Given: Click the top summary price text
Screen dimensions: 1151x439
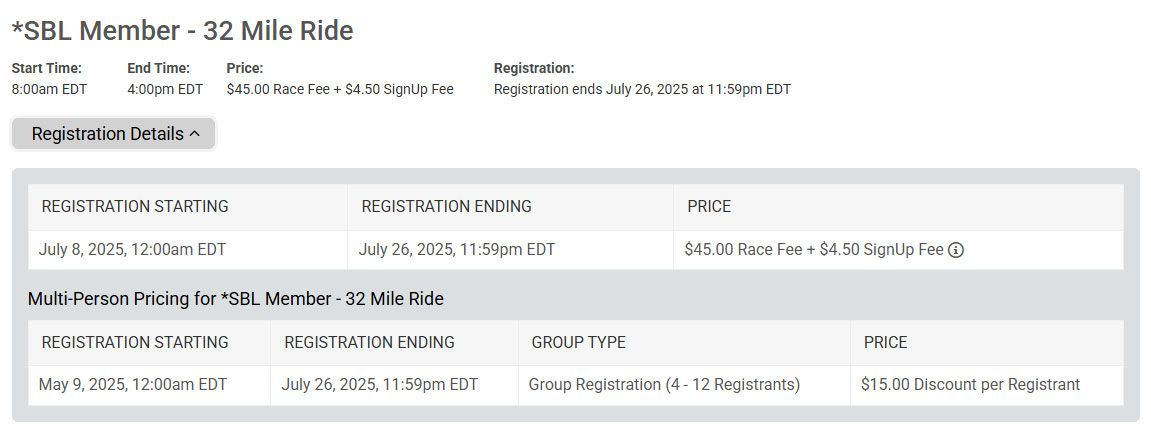Looking at the screenshot, I should tap(340, 90).
